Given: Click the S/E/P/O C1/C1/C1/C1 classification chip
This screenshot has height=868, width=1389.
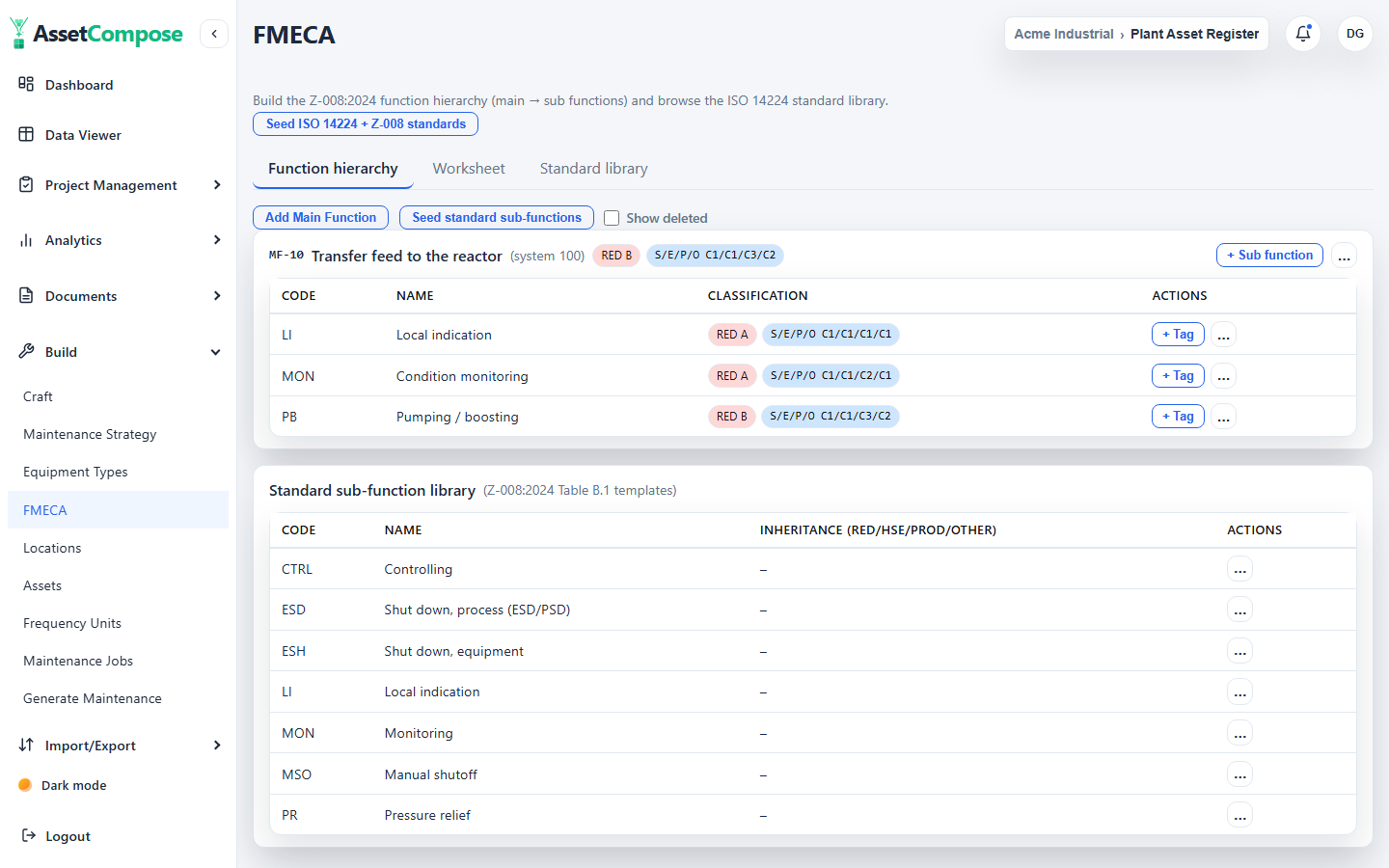Looking at the screenshot, I should pyautogui.click(x=831, y=335).
